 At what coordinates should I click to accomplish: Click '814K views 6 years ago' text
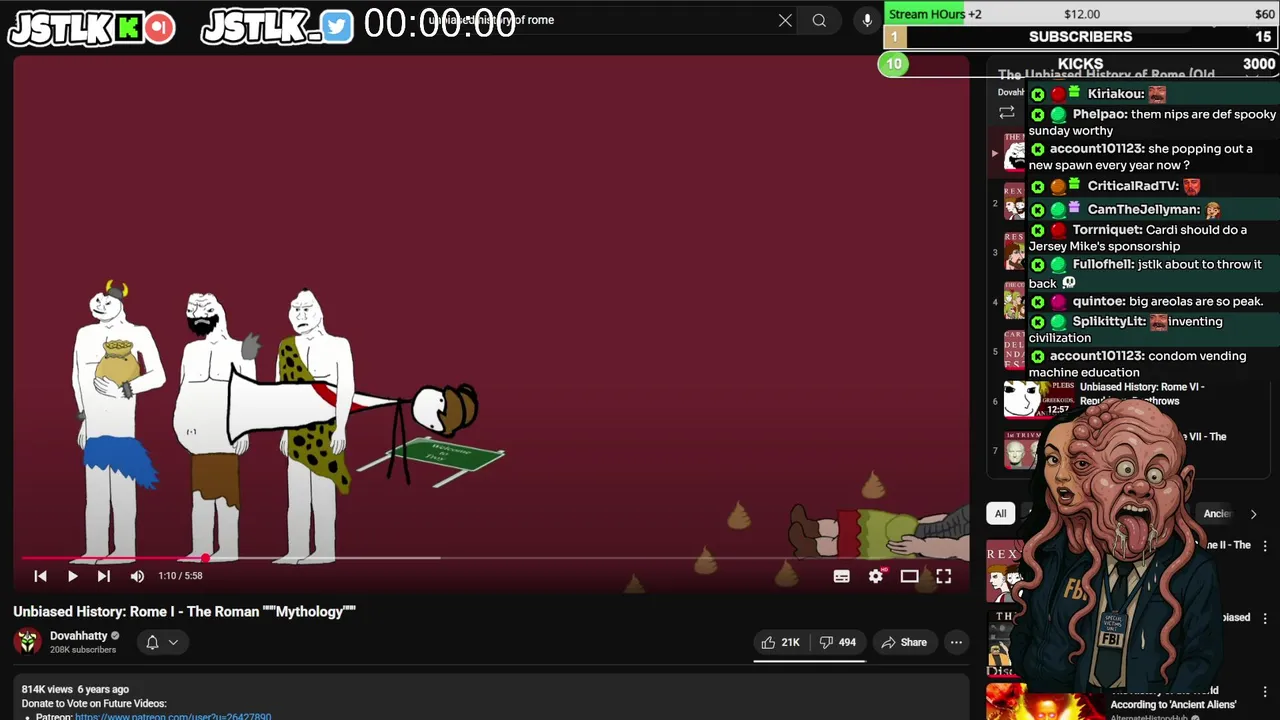[x=75, y=689]
